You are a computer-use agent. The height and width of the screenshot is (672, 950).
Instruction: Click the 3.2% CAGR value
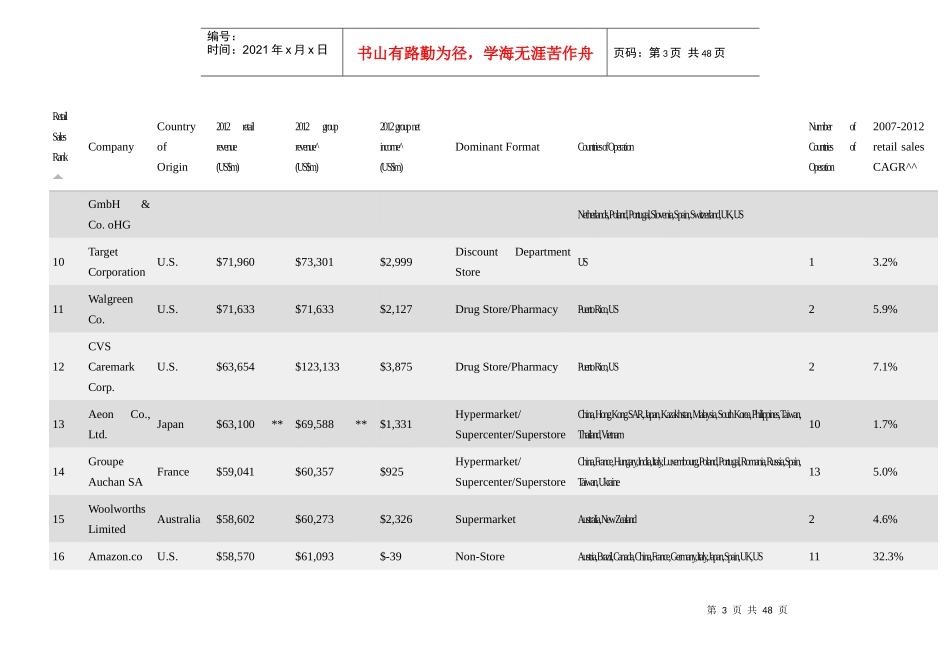(885, 262)
